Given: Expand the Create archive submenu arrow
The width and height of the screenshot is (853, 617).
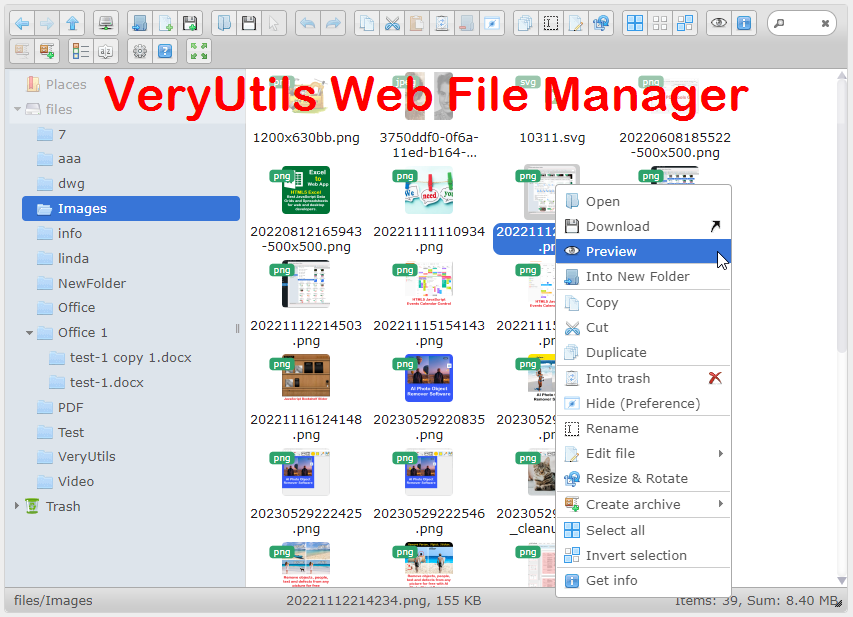Looking at the screenshot, I should point(721,504).
